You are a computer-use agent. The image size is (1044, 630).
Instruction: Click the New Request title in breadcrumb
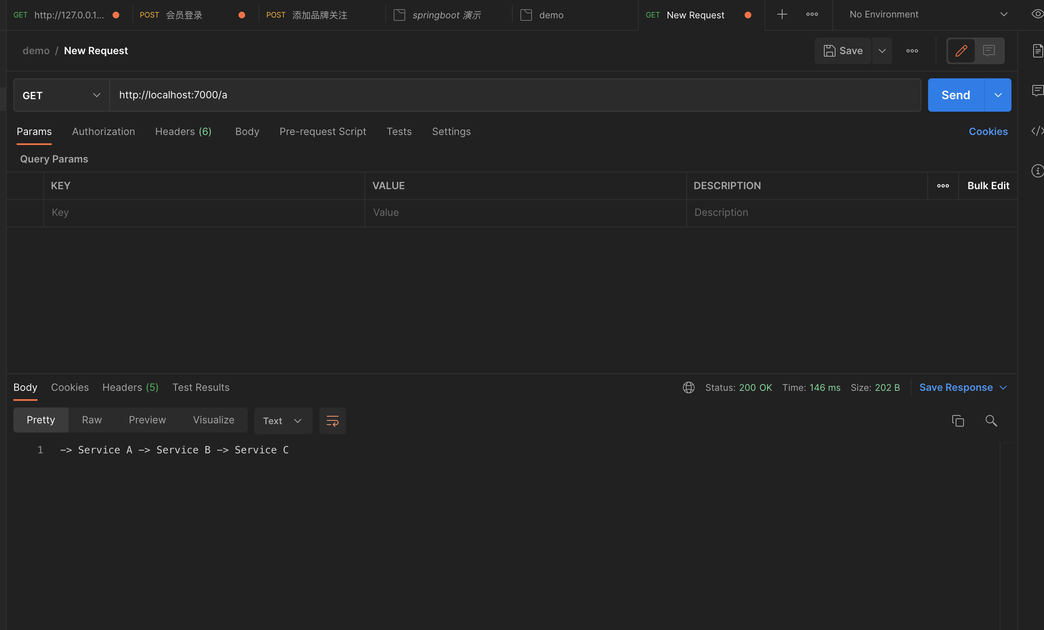[96, 51]
